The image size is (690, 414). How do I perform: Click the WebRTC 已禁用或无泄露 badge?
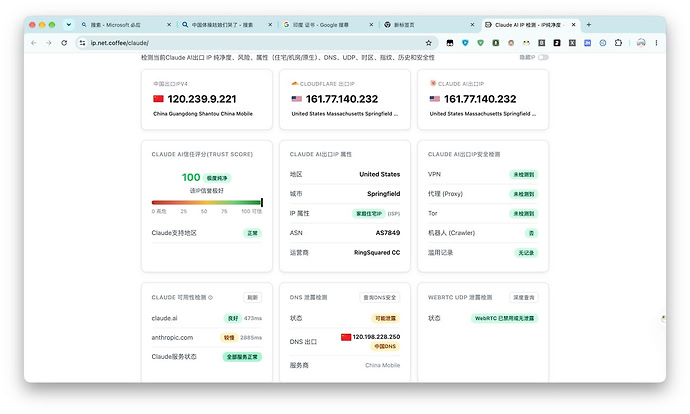504,318
